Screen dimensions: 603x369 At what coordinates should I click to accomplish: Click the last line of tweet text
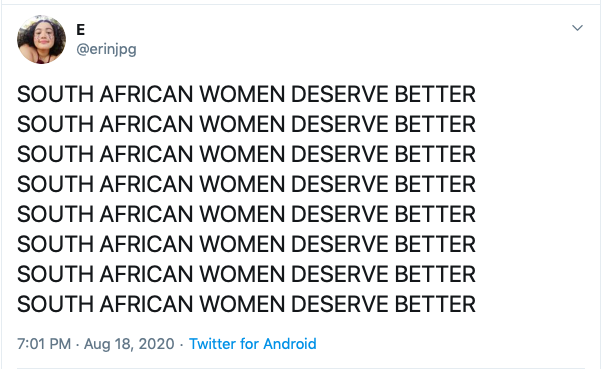pyautogui.click(x=247, y=304)
